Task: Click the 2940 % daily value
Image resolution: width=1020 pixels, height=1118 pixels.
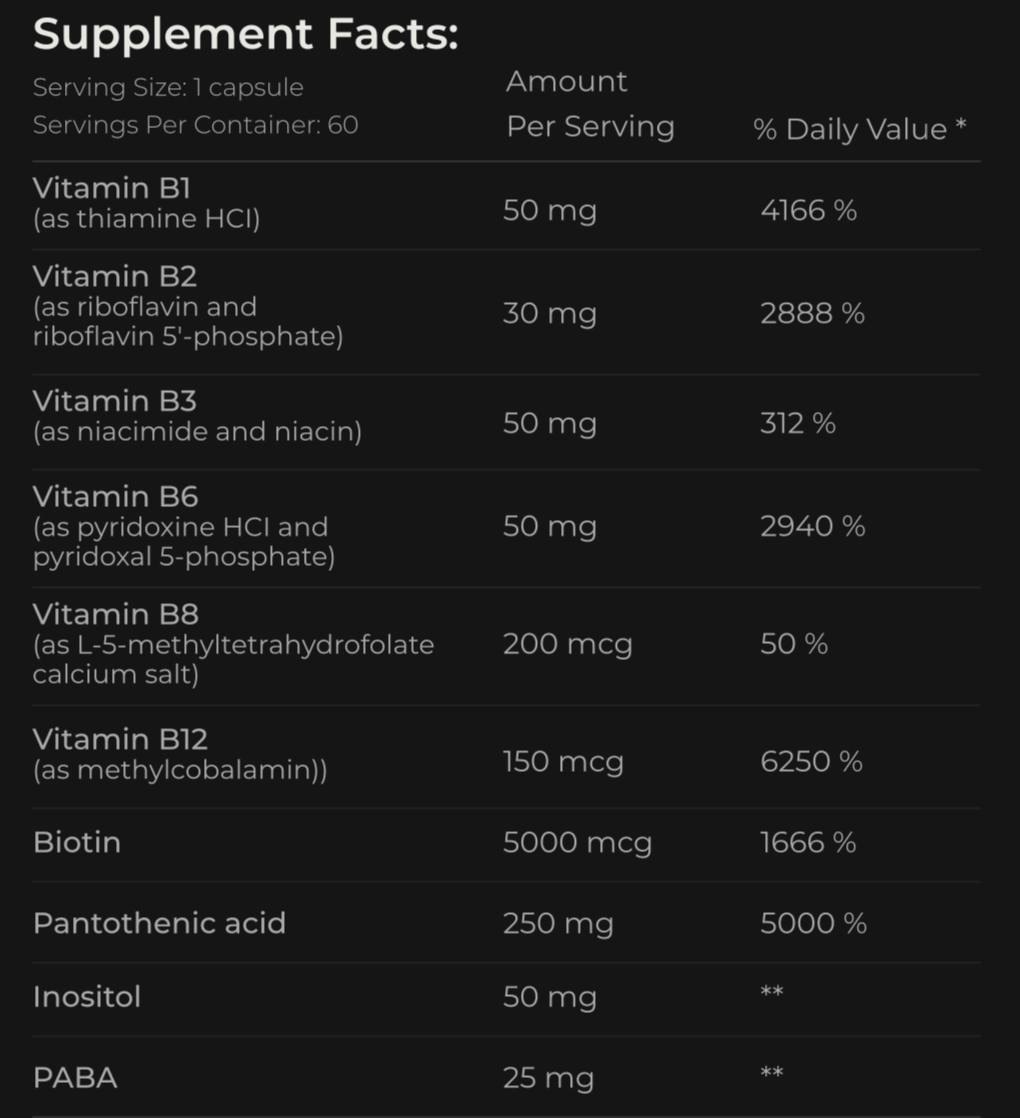Action: click(813, 527)
